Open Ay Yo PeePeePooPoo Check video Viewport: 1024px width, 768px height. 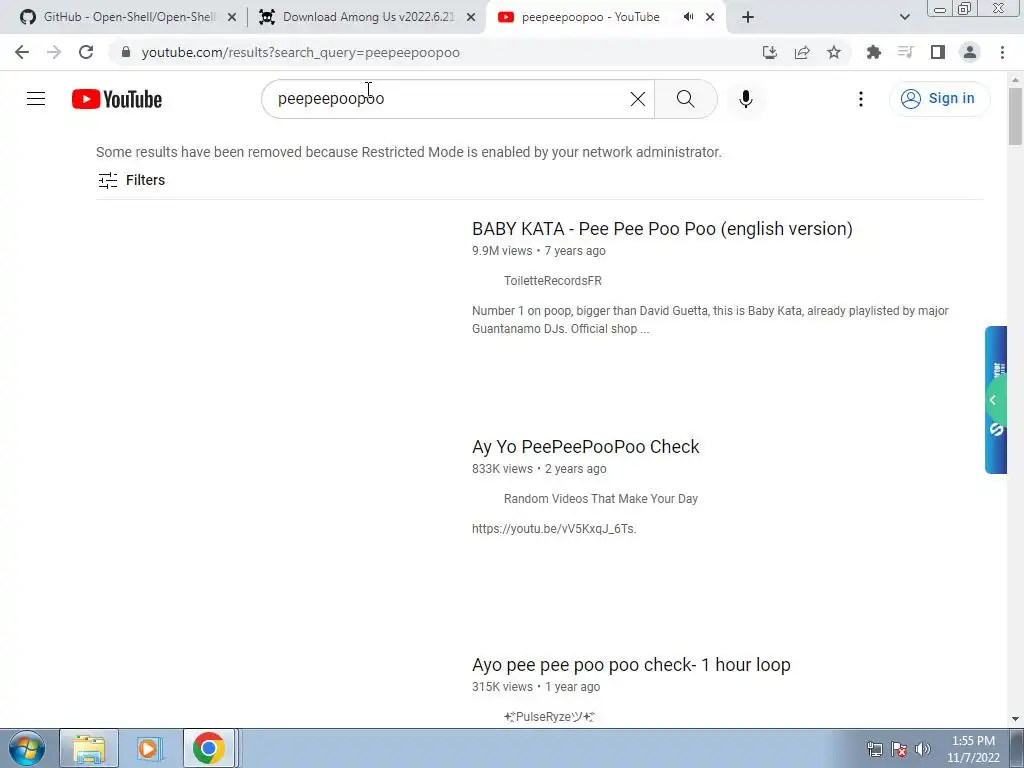[585, 447]
